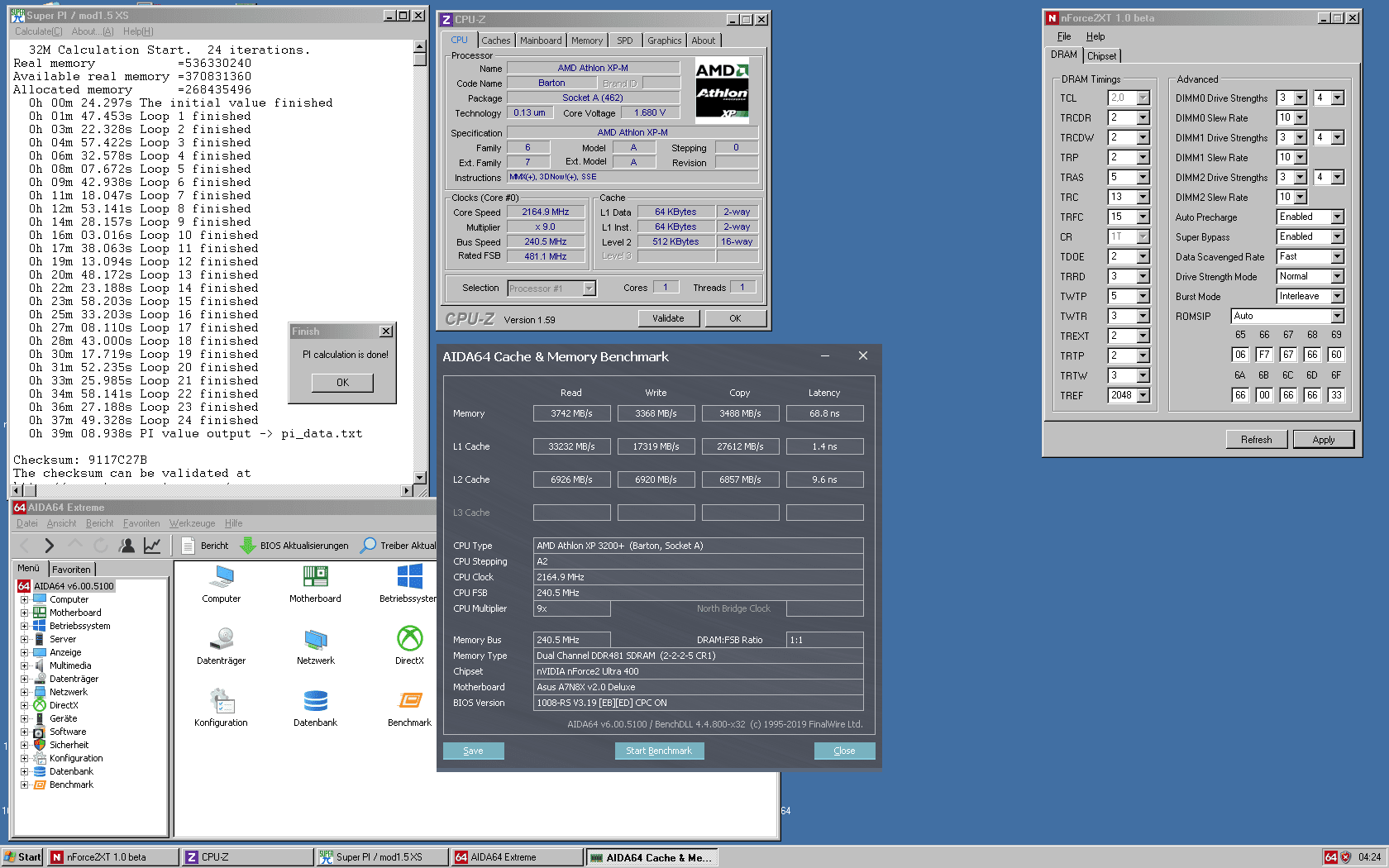Open the Motherboard icon in AIDA64 panel
This screenshot has height=868, width=1389.
click(315, 577)
